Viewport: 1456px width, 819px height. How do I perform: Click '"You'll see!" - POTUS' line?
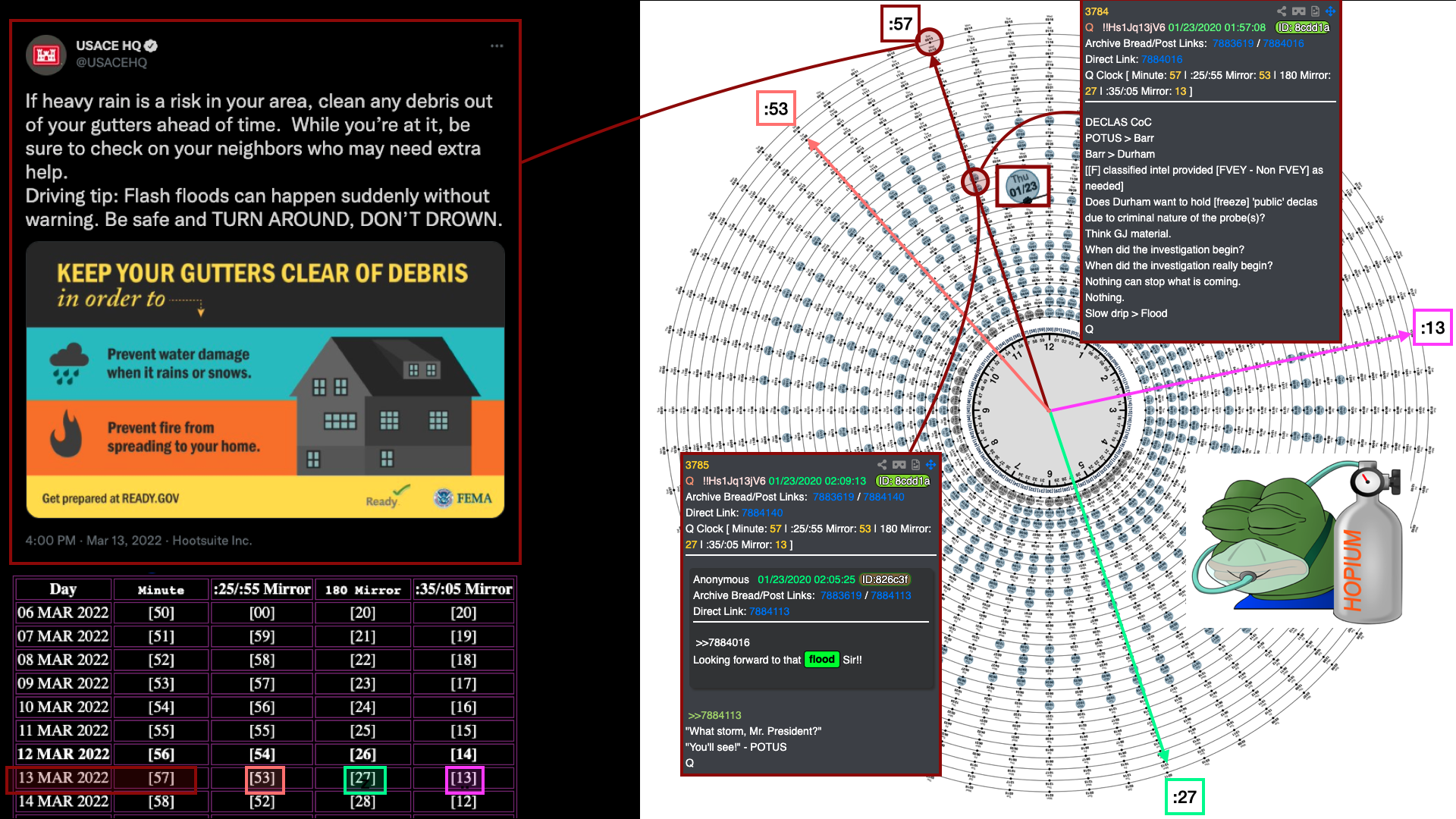click(x=736, y=747)
